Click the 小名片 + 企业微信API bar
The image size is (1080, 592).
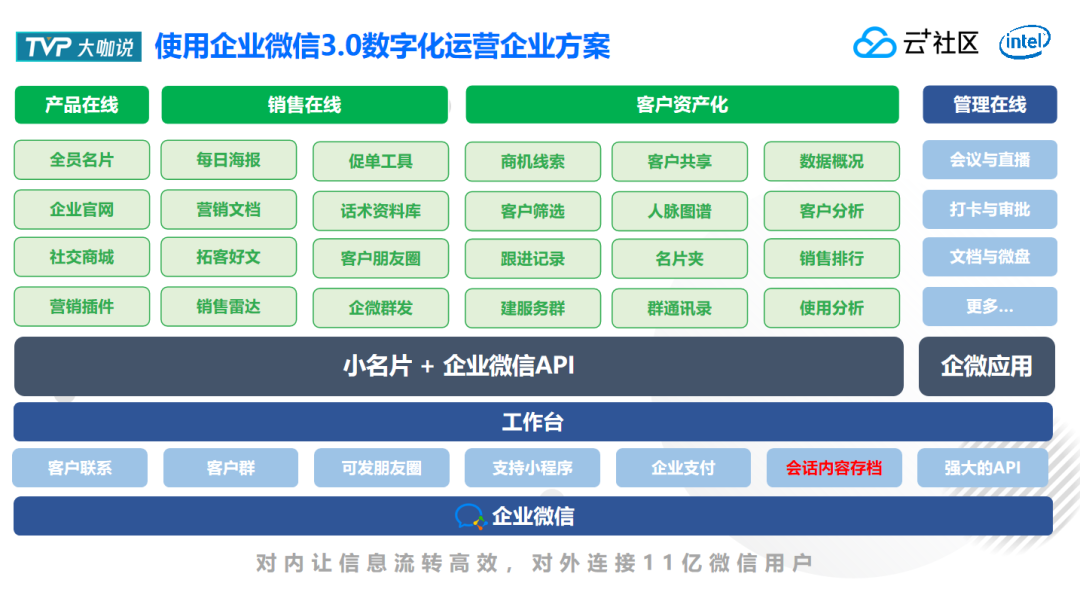459,366
